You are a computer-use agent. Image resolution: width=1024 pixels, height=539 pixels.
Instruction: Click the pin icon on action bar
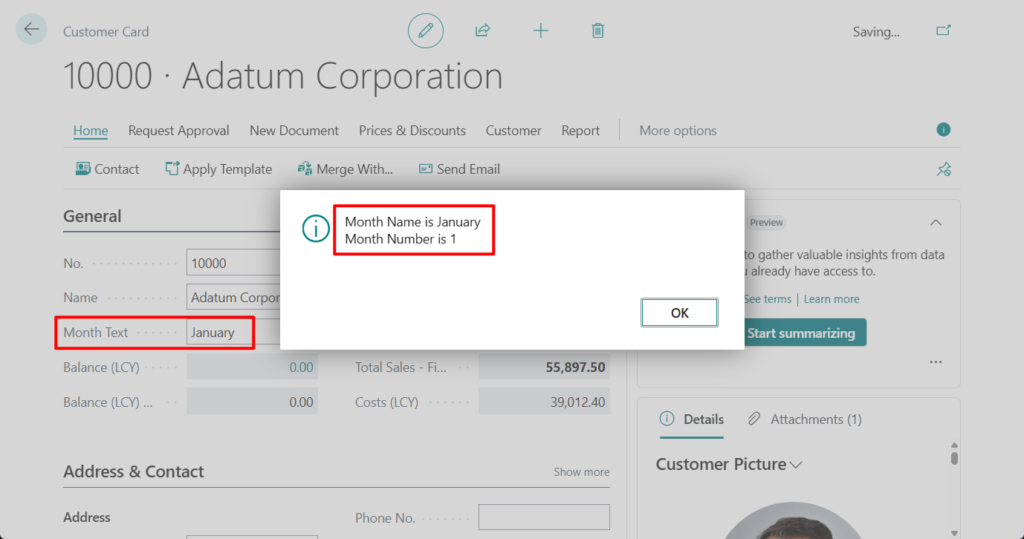(x=943, y=169)
